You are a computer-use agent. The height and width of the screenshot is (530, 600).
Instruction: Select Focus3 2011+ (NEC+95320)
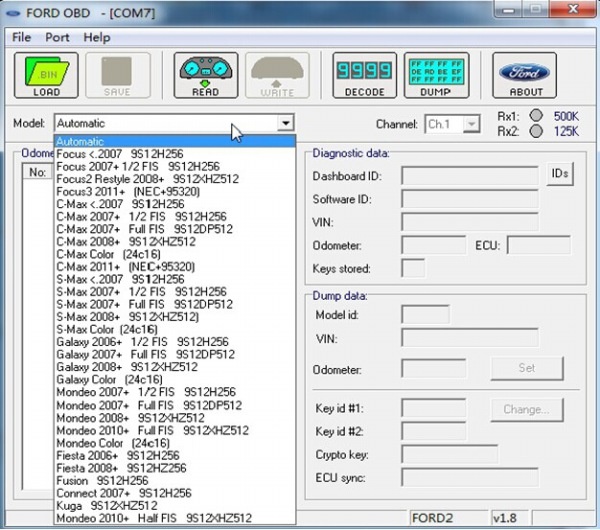click(x=175, y=191)
